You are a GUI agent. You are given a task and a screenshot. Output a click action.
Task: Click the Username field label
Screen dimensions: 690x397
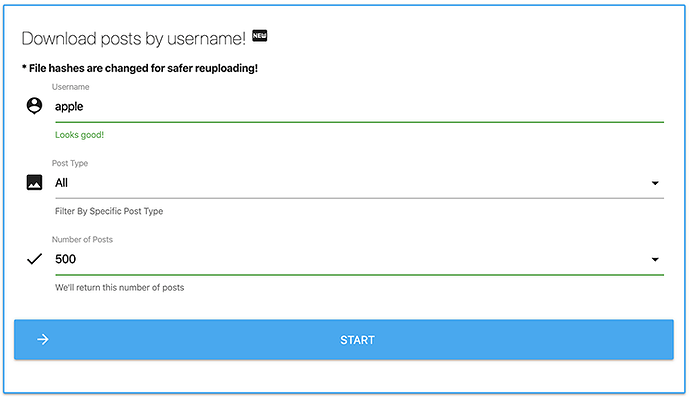tap(70, 87)
